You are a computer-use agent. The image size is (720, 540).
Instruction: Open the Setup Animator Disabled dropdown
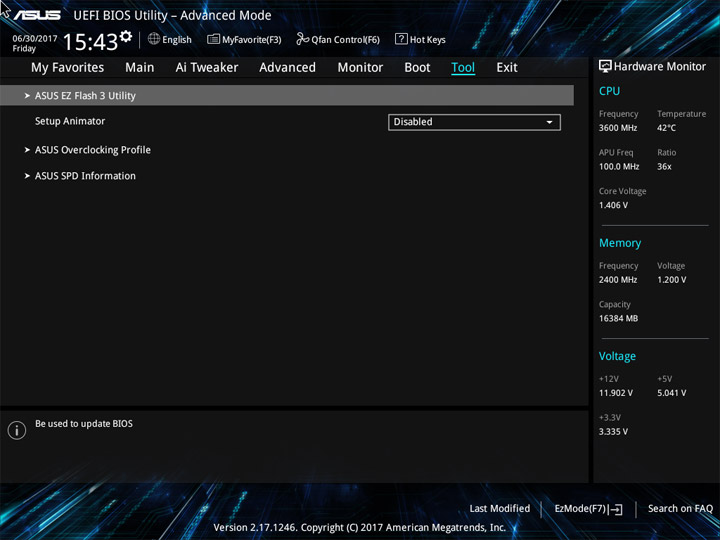tap(474, 122)
